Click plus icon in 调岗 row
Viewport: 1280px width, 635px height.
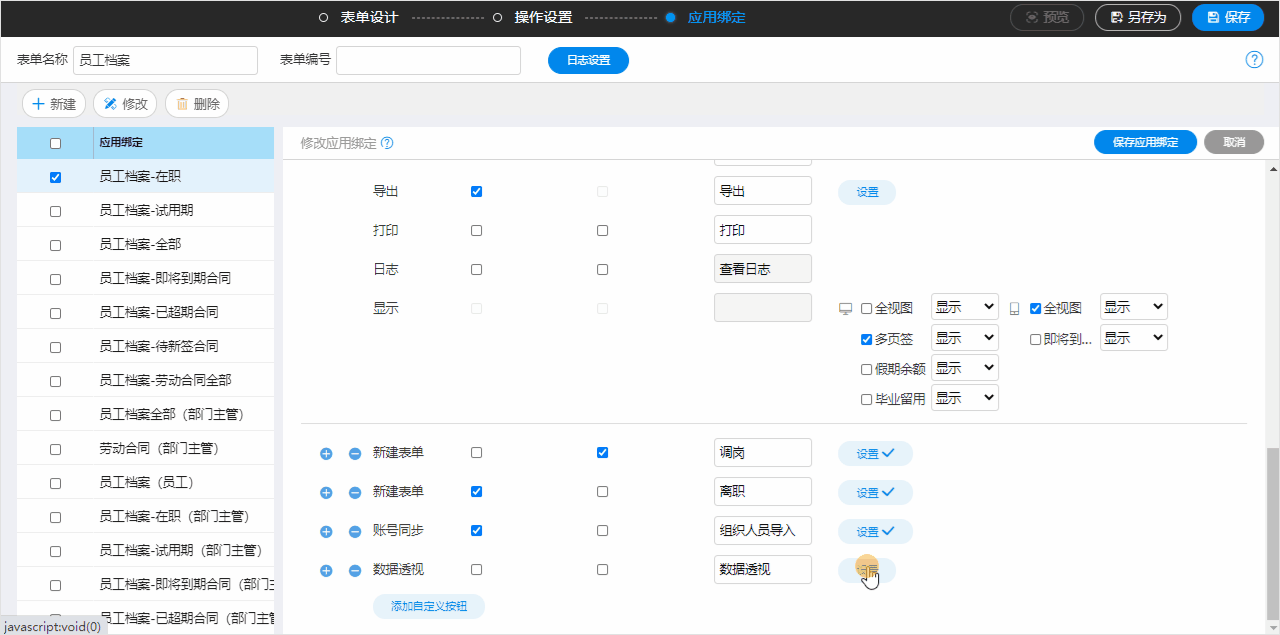[326, 454]
